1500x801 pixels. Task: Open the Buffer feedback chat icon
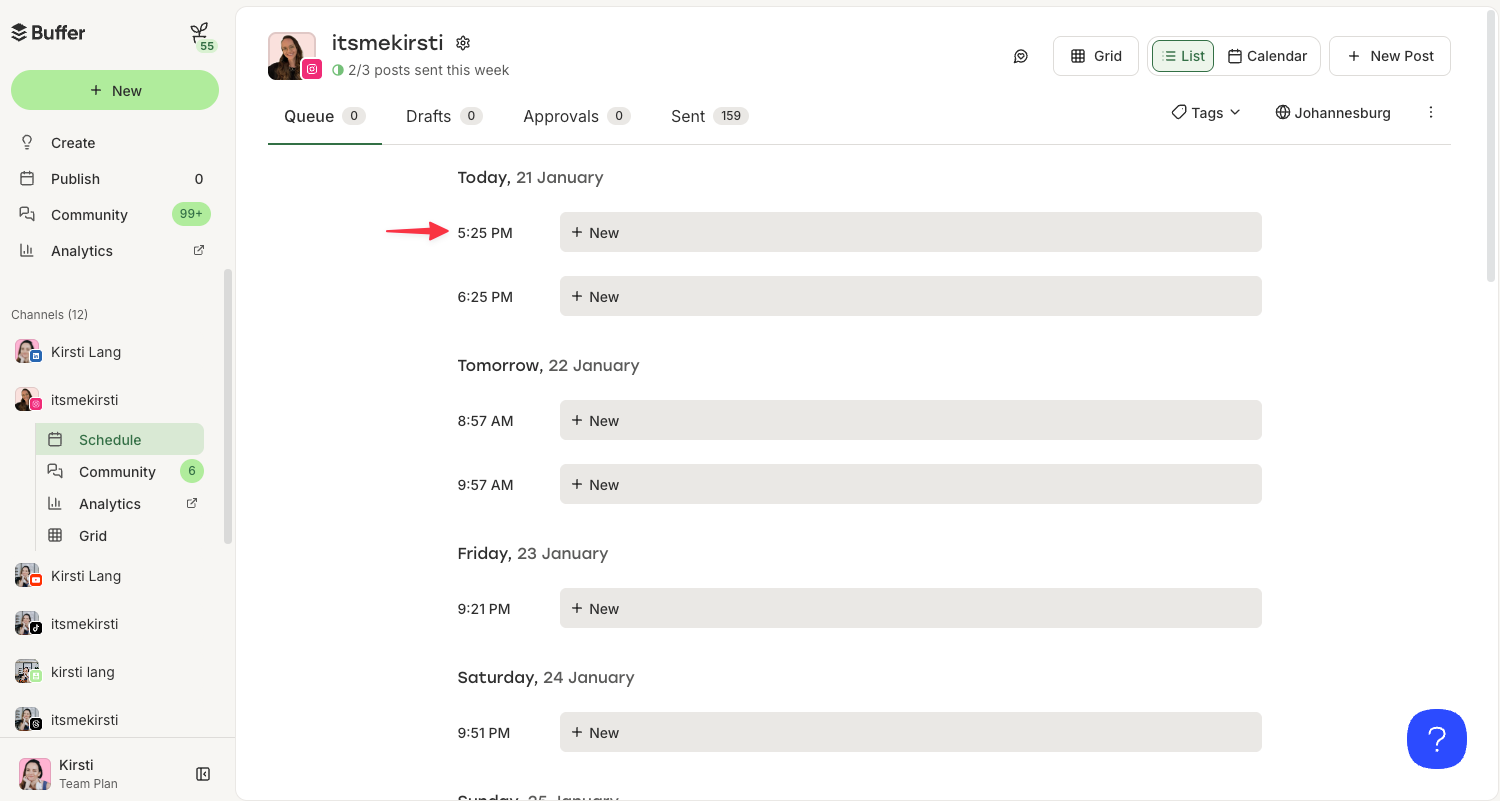click(1020, 56)
